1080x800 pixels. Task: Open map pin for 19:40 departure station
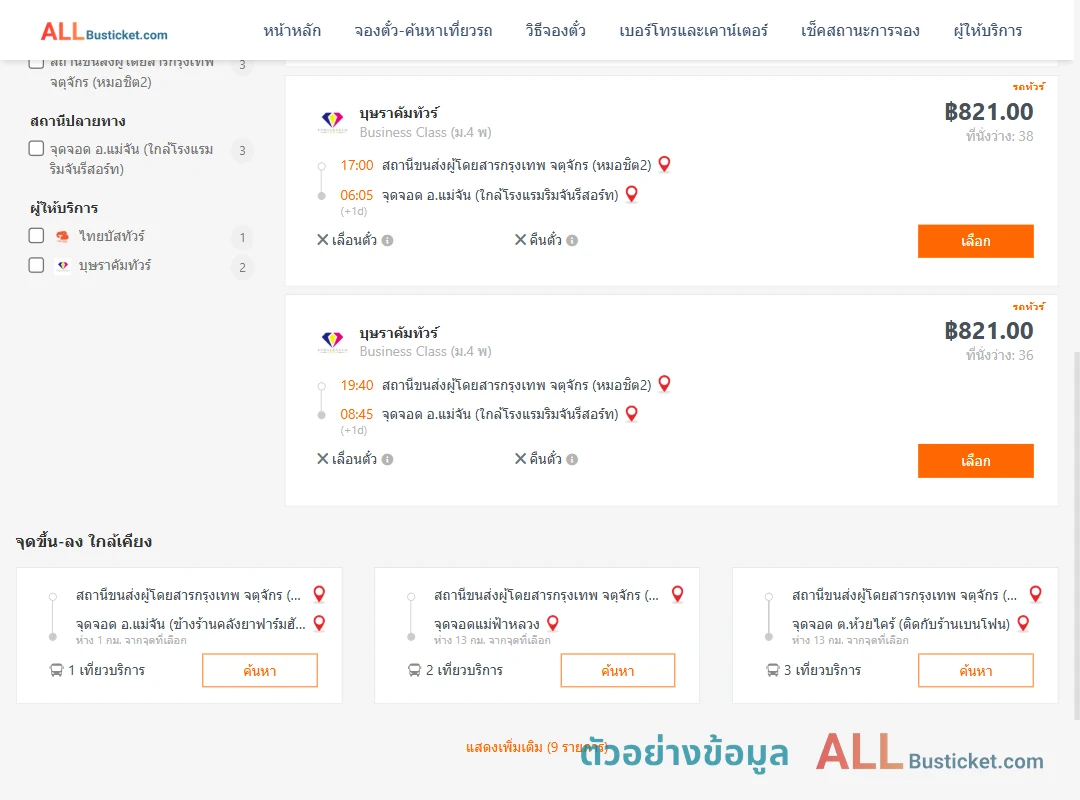[665, 383]
